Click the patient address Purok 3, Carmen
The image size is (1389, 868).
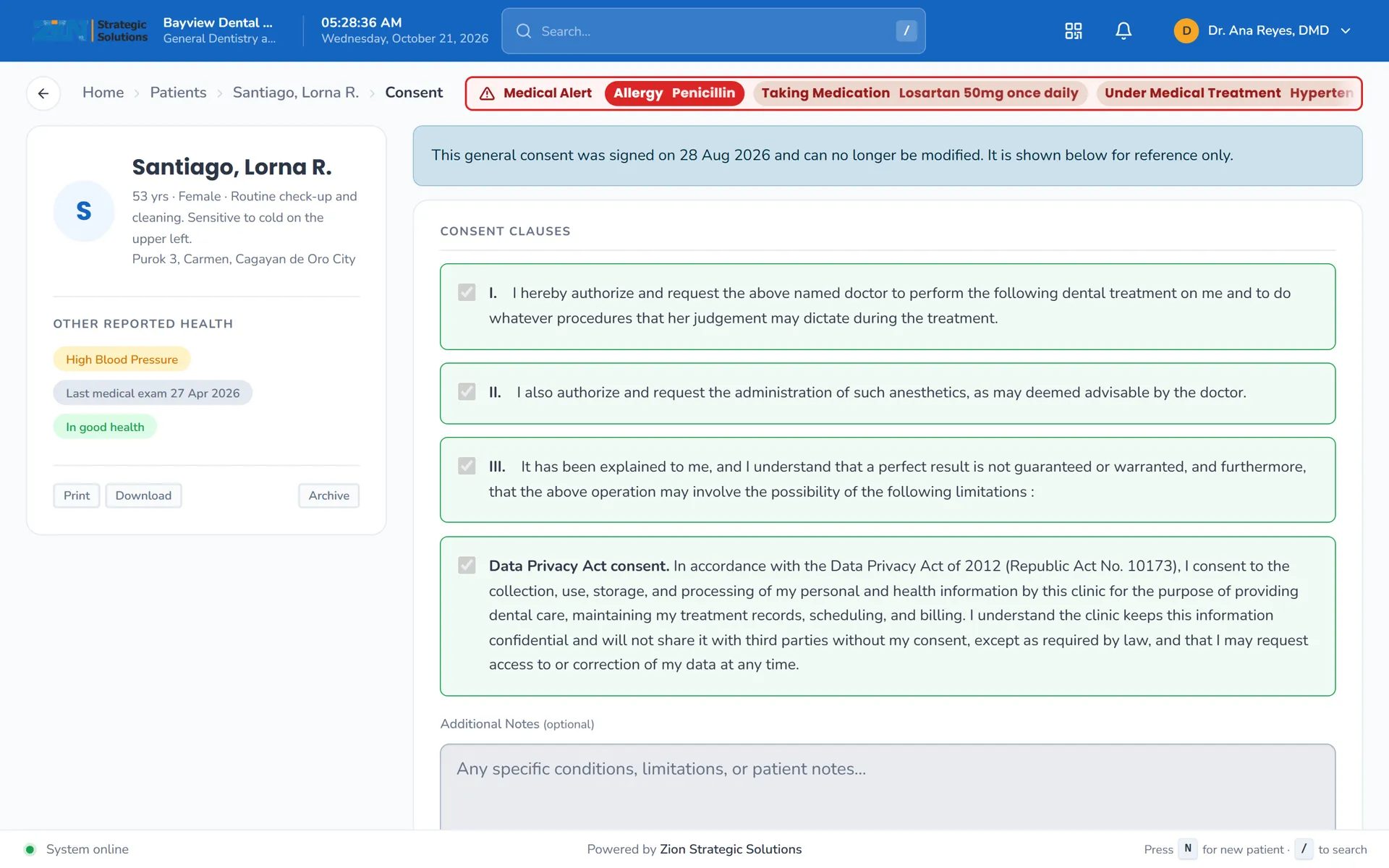pyautogui.click(x=244, y=259)
